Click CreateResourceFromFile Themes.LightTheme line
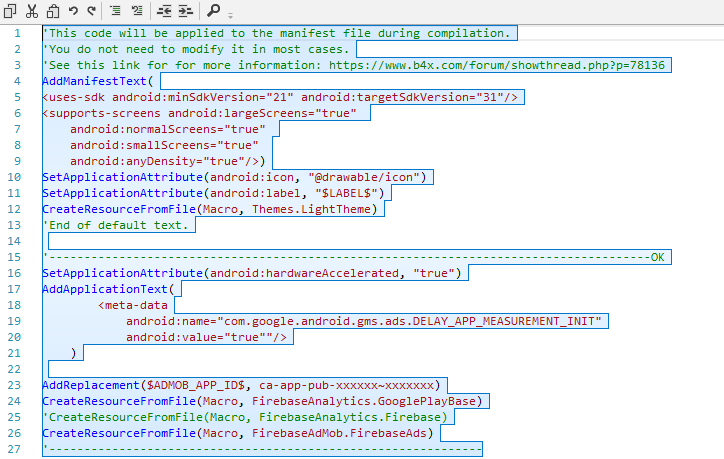This screenshot has width=724, height=459. coord(210,209)
